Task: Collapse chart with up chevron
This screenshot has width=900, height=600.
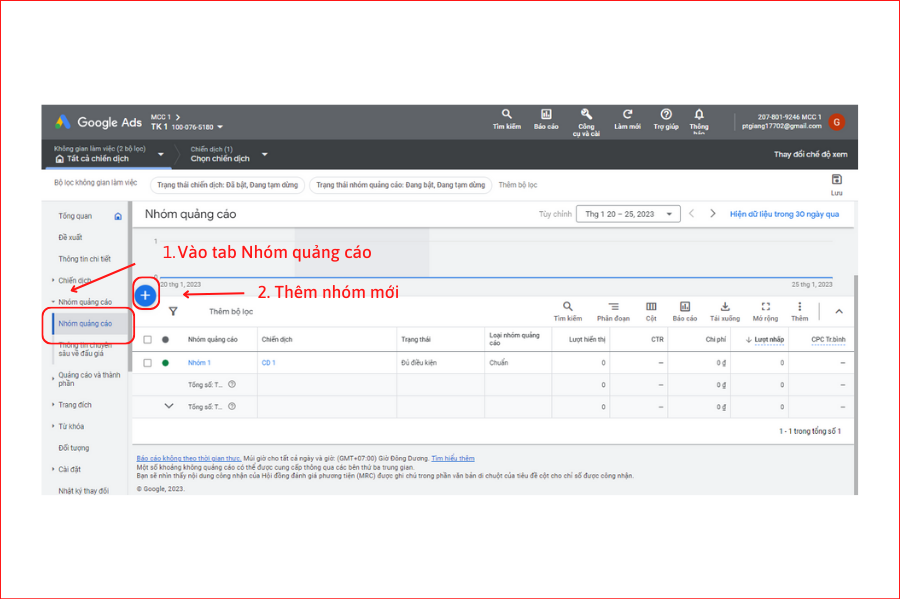Action: tap(839, 311)
